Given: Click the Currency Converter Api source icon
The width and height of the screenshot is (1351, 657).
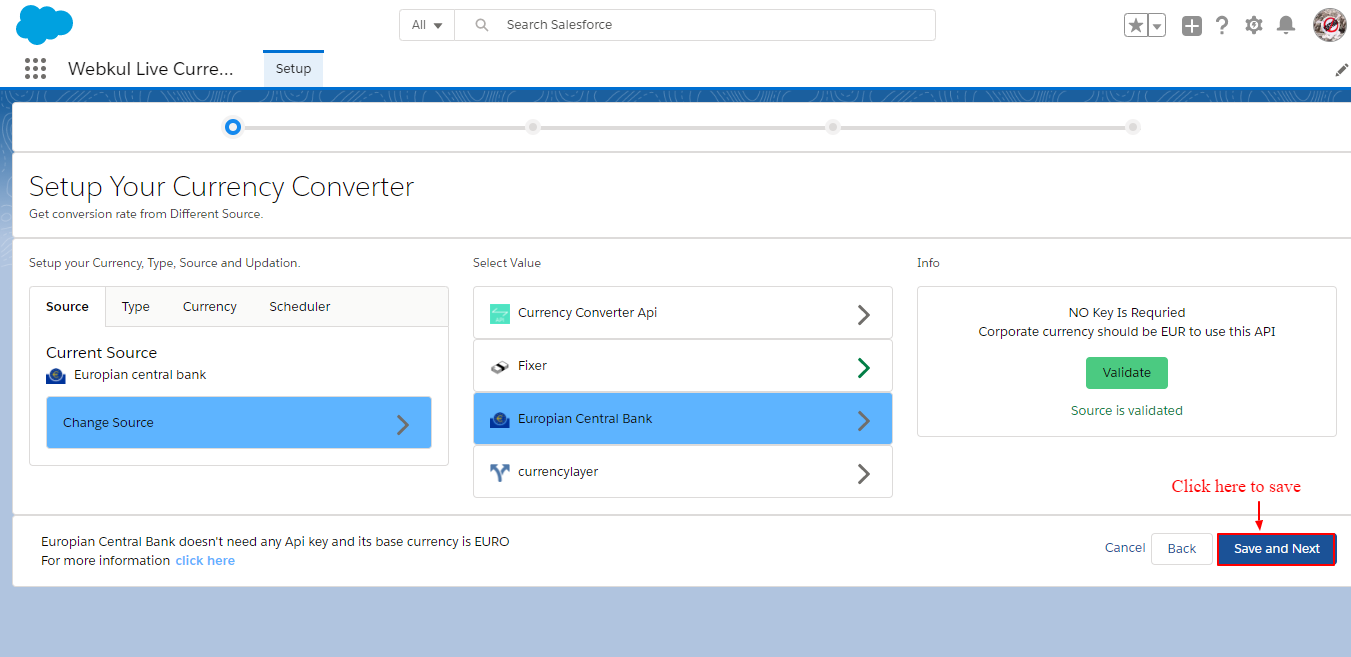Looking at the screenshot, I should pos(499,313).
